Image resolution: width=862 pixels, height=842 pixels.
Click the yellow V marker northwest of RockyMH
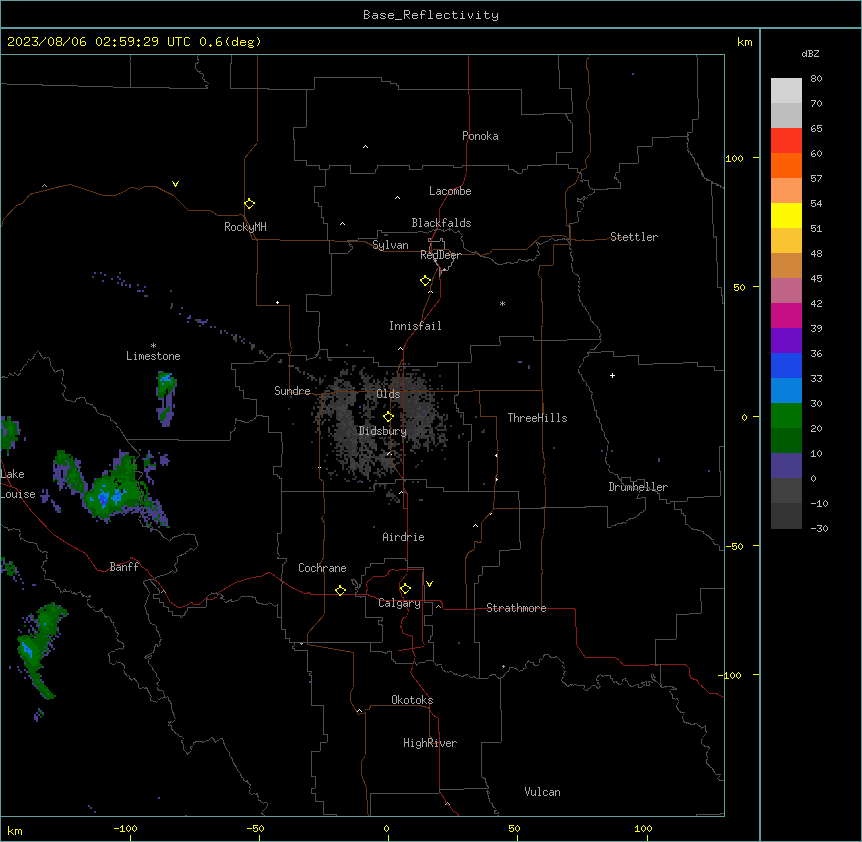click(x=175, y=184)
